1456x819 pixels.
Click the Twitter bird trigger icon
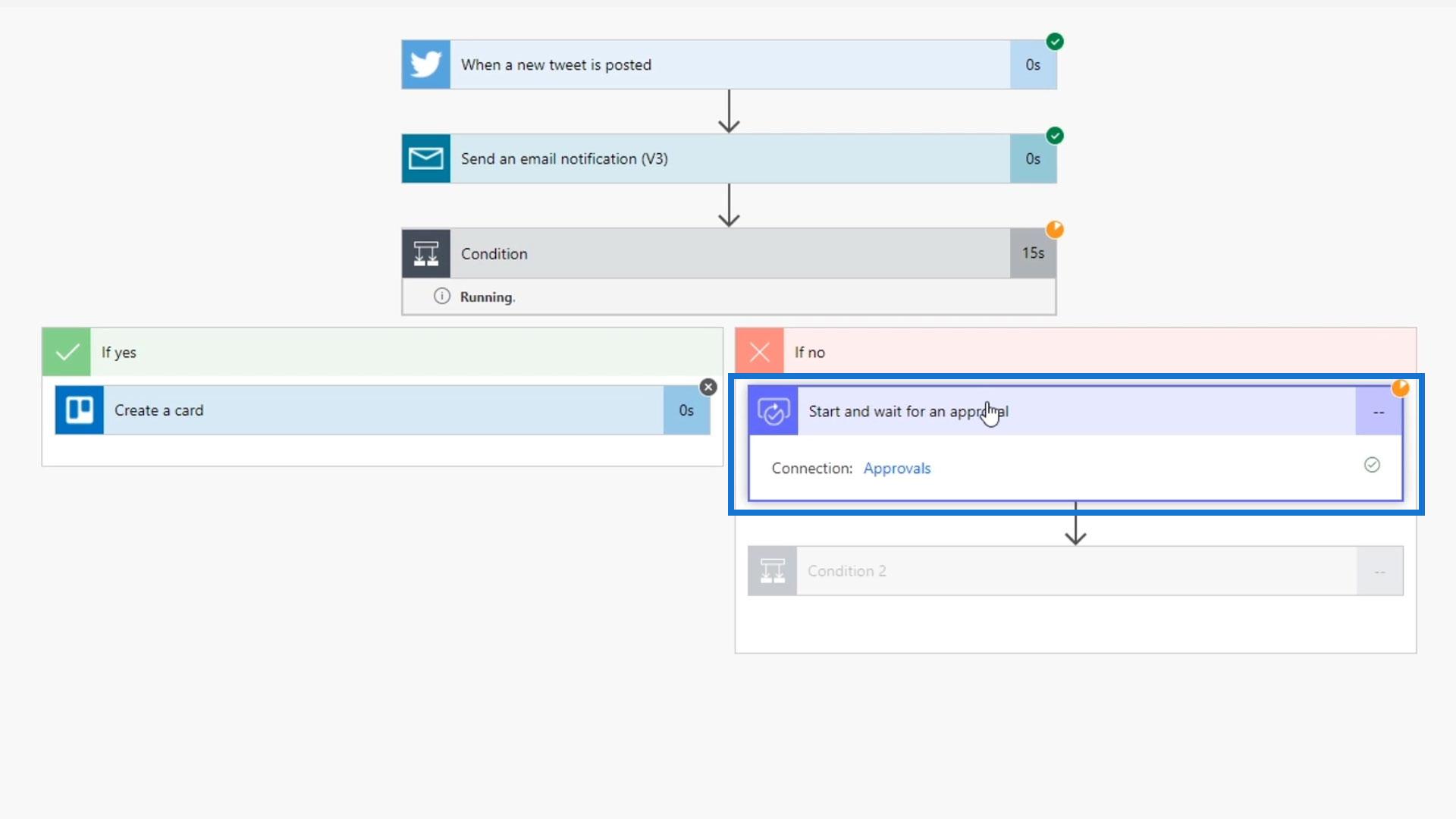tap(425, 64)
